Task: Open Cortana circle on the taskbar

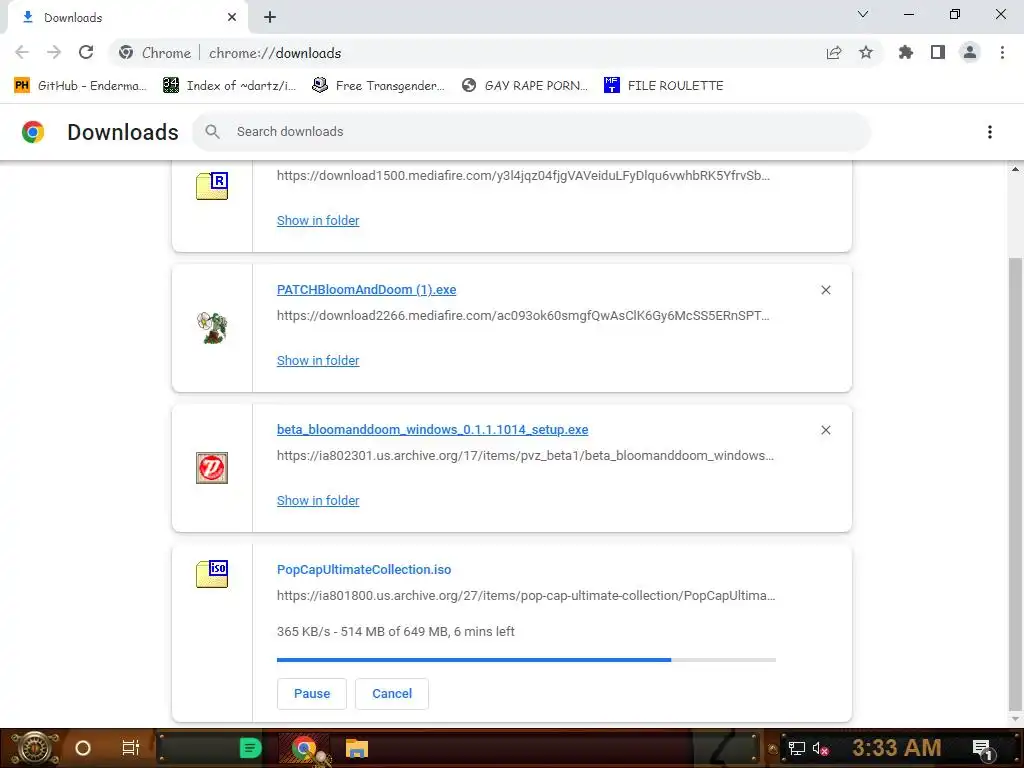Action: 82,748
